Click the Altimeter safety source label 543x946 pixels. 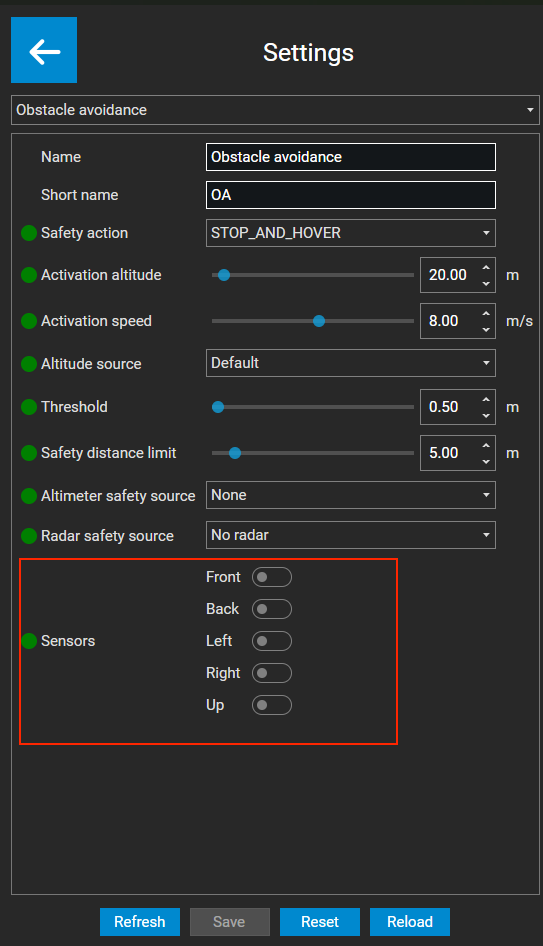118,496
